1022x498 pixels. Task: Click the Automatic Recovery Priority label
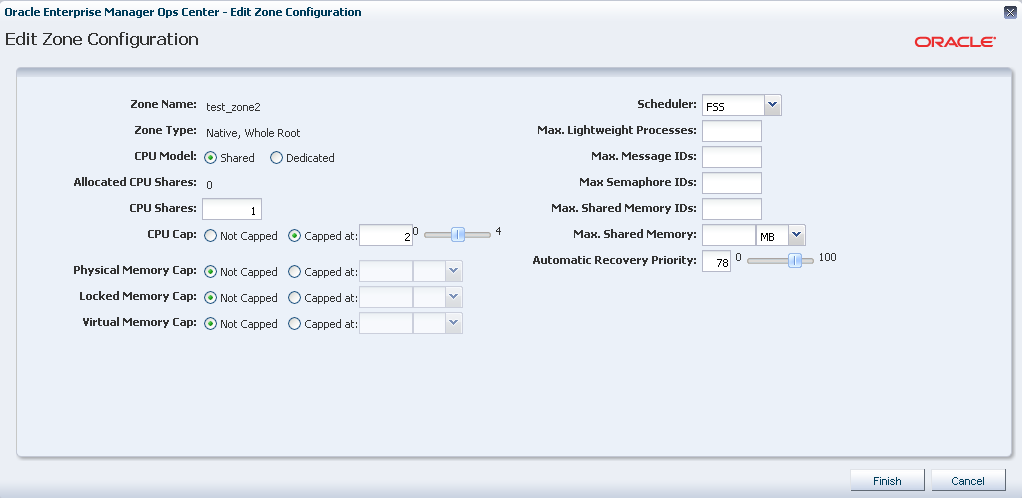tap(615, 259)
